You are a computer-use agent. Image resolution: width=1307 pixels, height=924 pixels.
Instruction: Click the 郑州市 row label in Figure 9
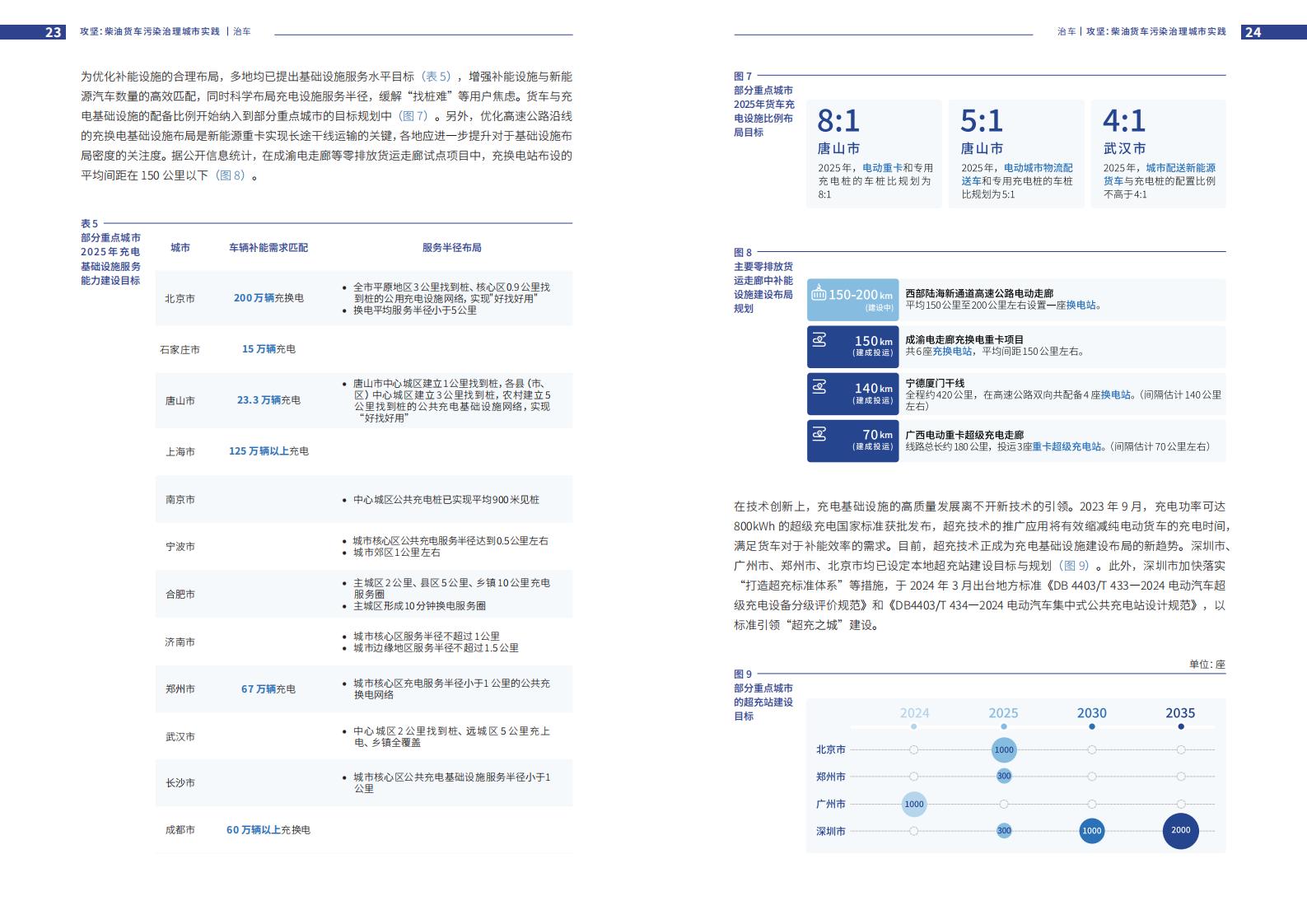pyautogui.click(x=831, y=777)
